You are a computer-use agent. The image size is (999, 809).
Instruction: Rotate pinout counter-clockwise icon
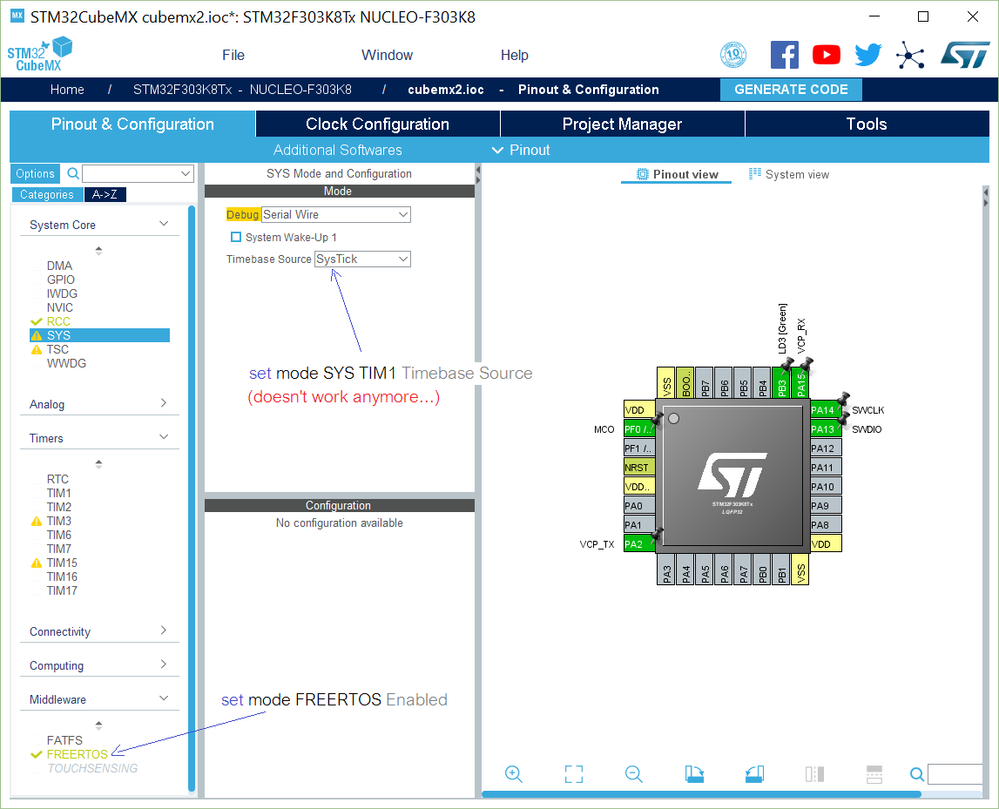click(754, 774)
